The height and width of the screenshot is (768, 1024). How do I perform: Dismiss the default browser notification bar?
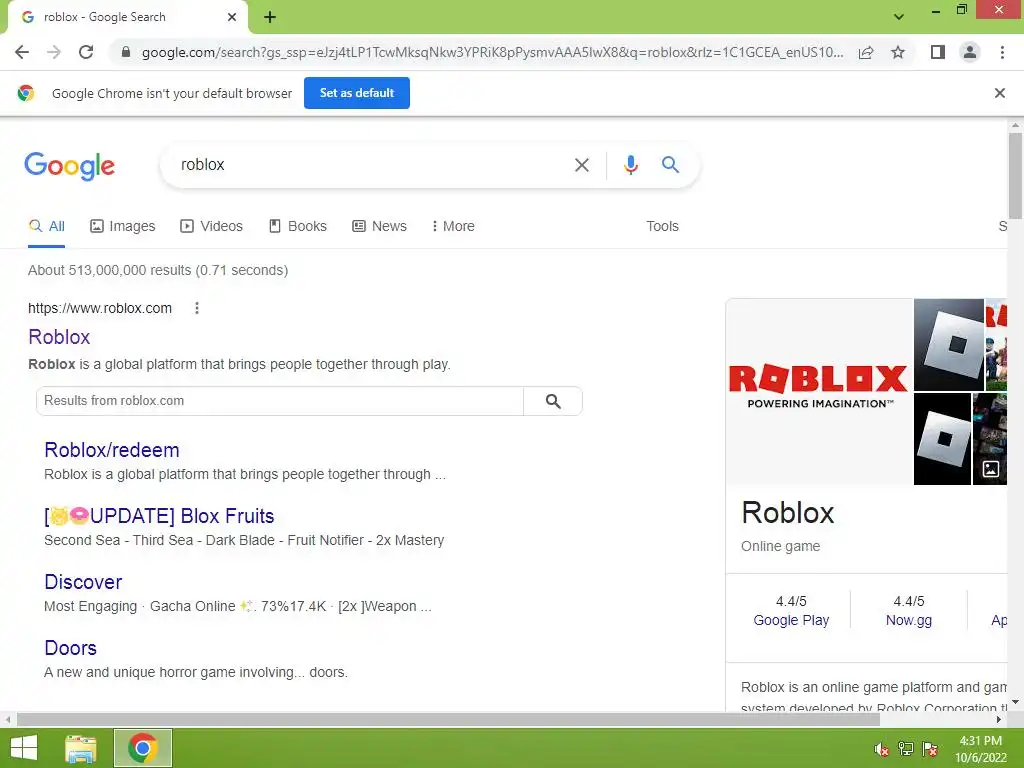point(999,93)
